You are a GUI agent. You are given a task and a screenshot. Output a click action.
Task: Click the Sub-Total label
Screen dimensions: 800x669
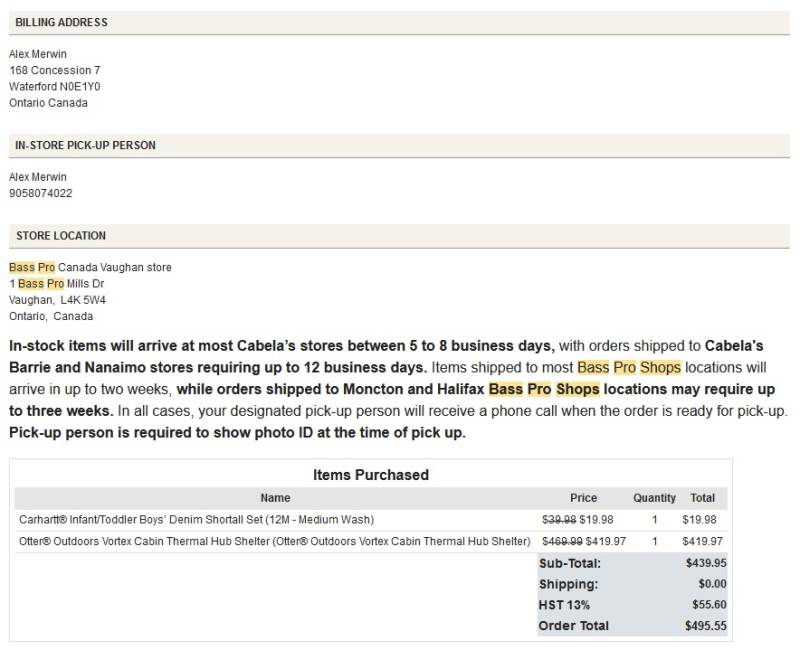coord(570,563)
